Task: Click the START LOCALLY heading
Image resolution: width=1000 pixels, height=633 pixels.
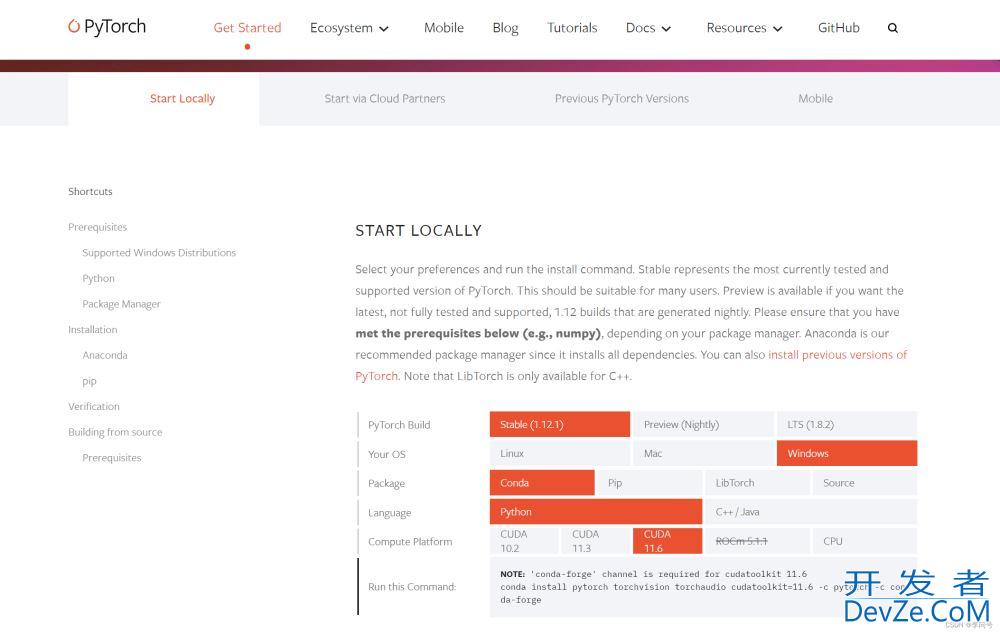Action: pos(418,231)
